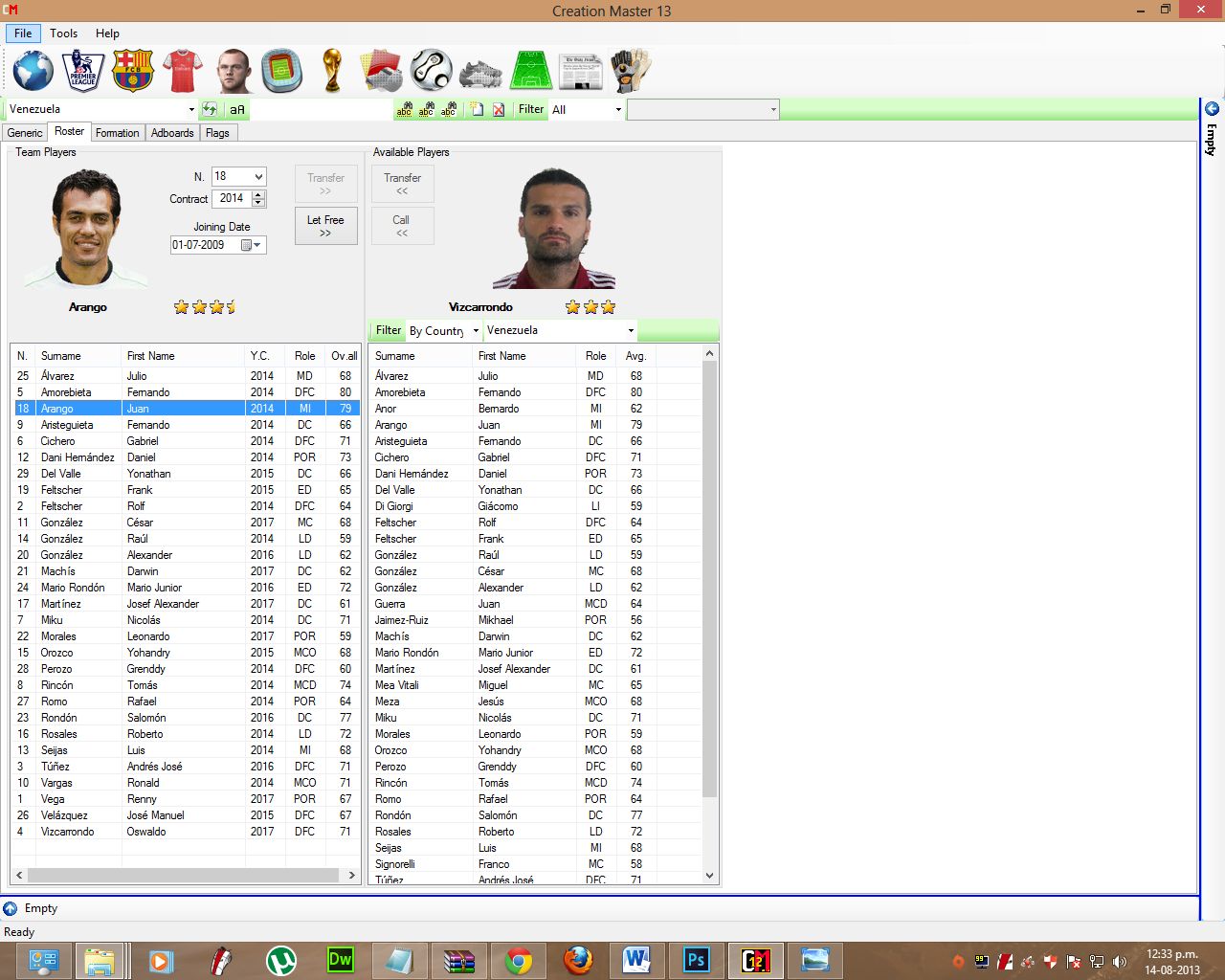Expand the By Country filter dropdown

475,331
